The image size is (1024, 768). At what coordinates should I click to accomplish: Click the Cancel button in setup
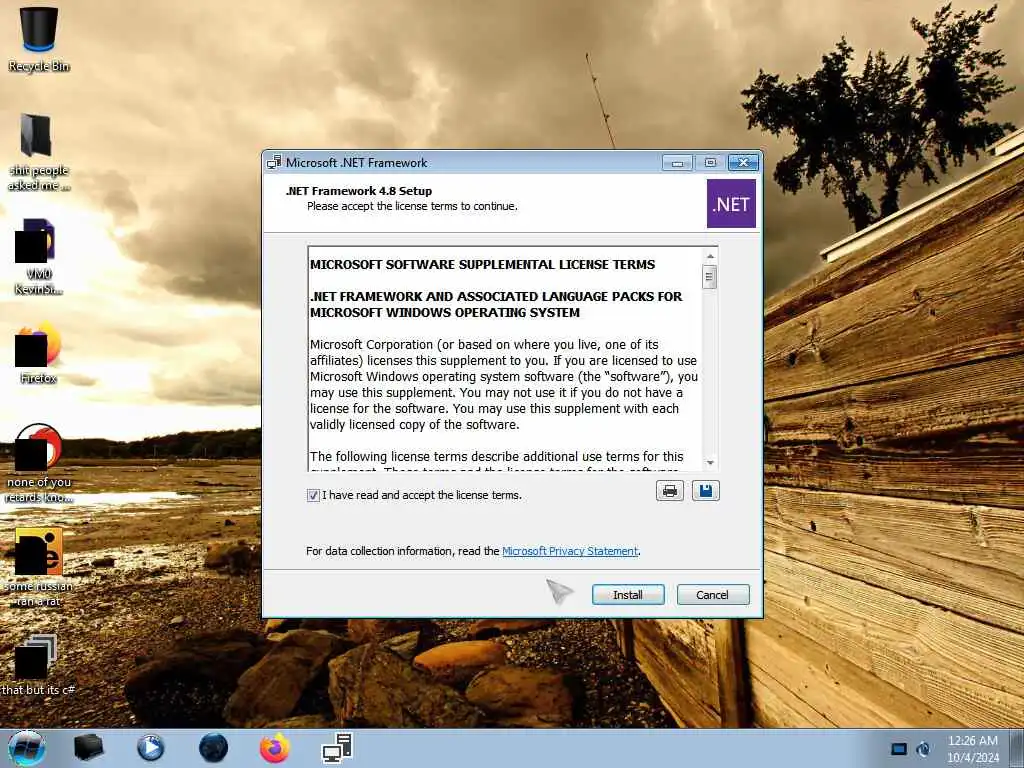(x=712, y=594)
